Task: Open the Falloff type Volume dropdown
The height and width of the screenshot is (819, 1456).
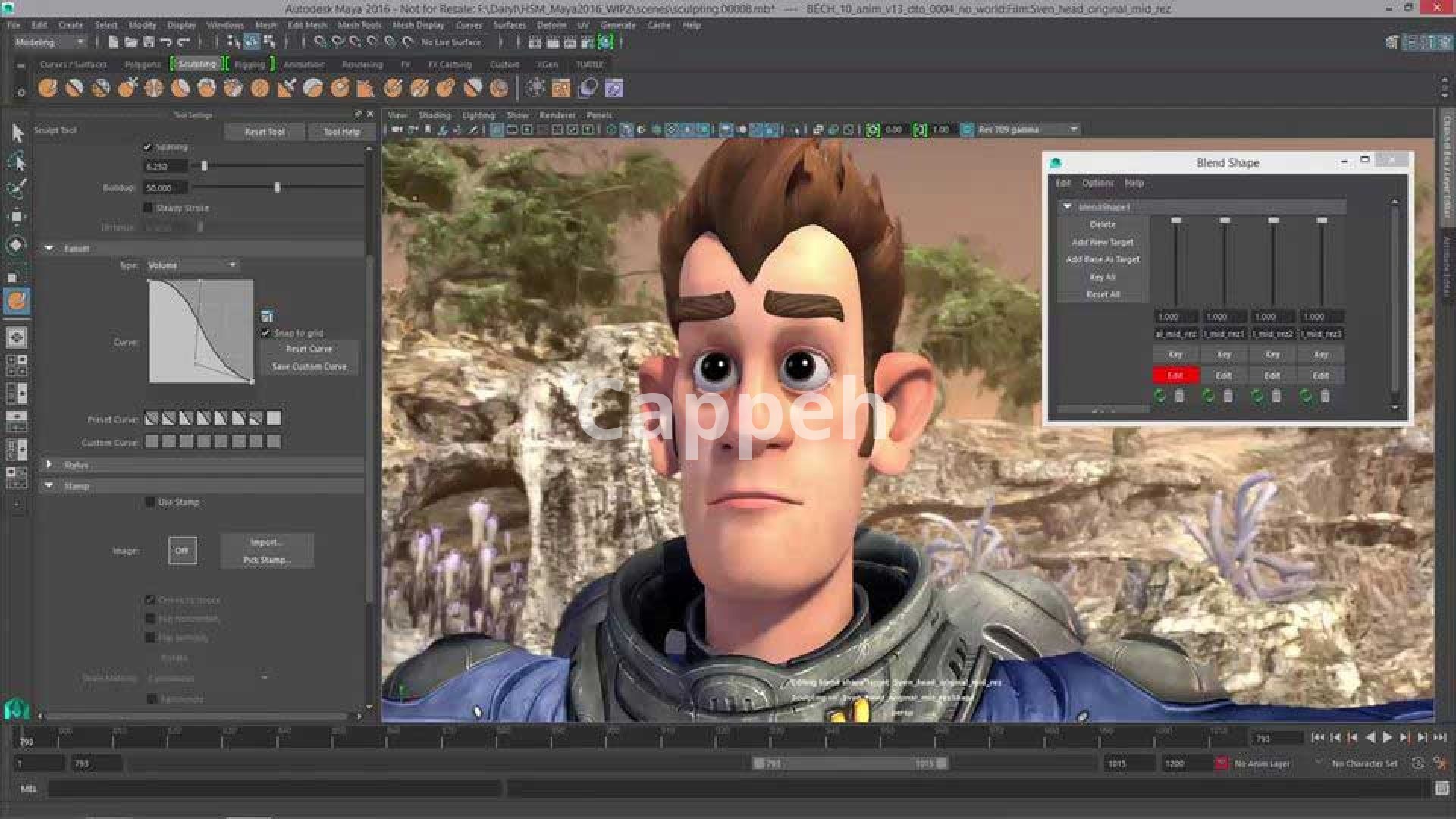Action: (192, 265)
